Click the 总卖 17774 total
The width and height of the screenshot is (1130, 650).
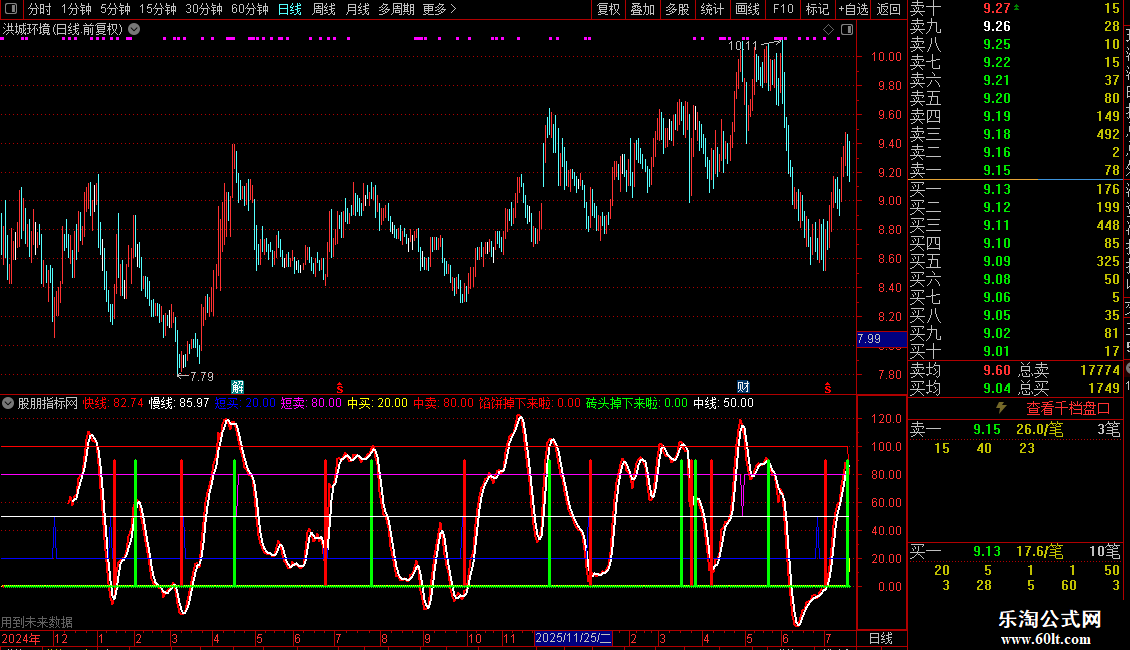tap(1069, 370)
